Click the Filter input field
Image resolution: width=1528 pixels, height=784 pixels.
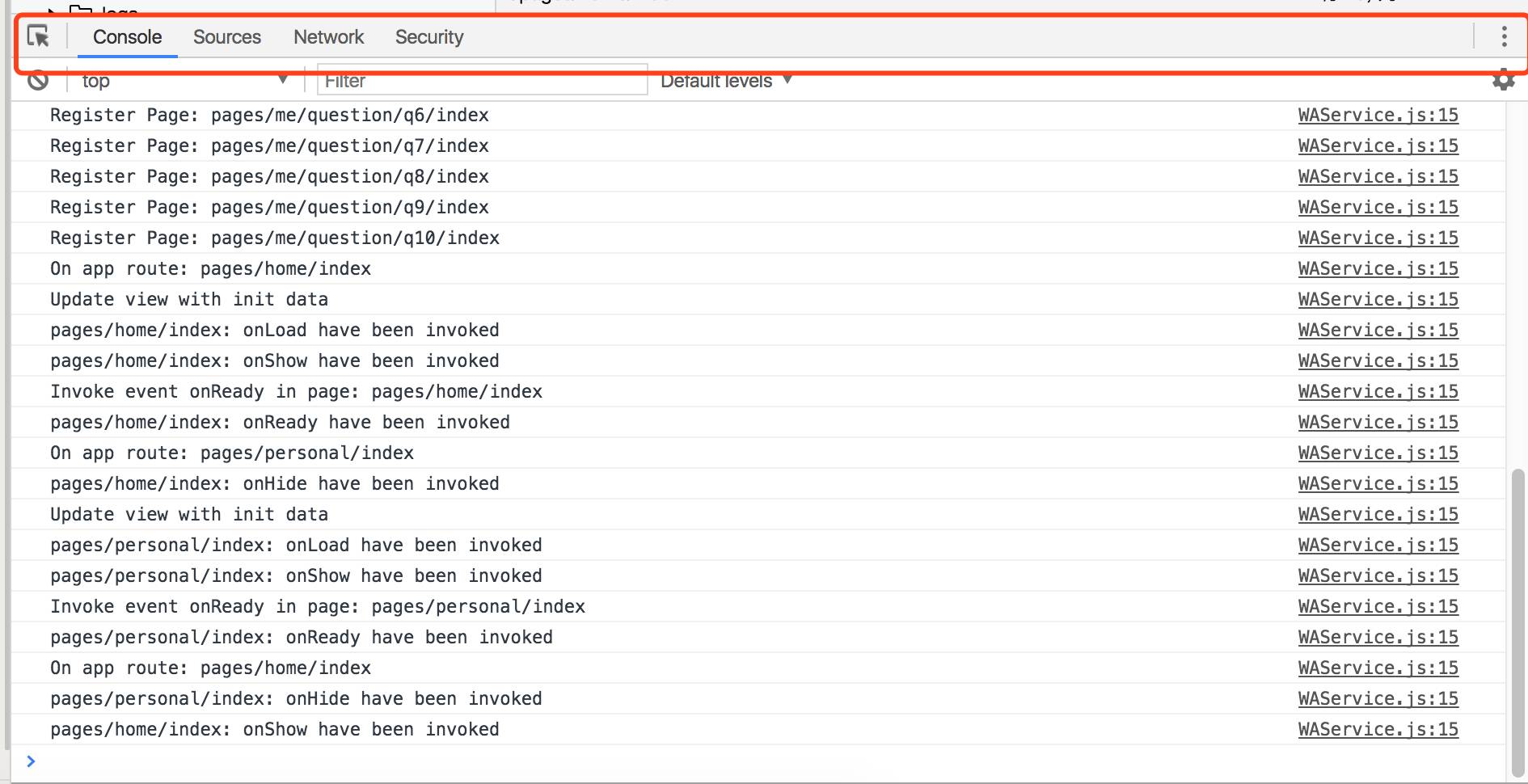pyautogui.click(x=482, y=81)
